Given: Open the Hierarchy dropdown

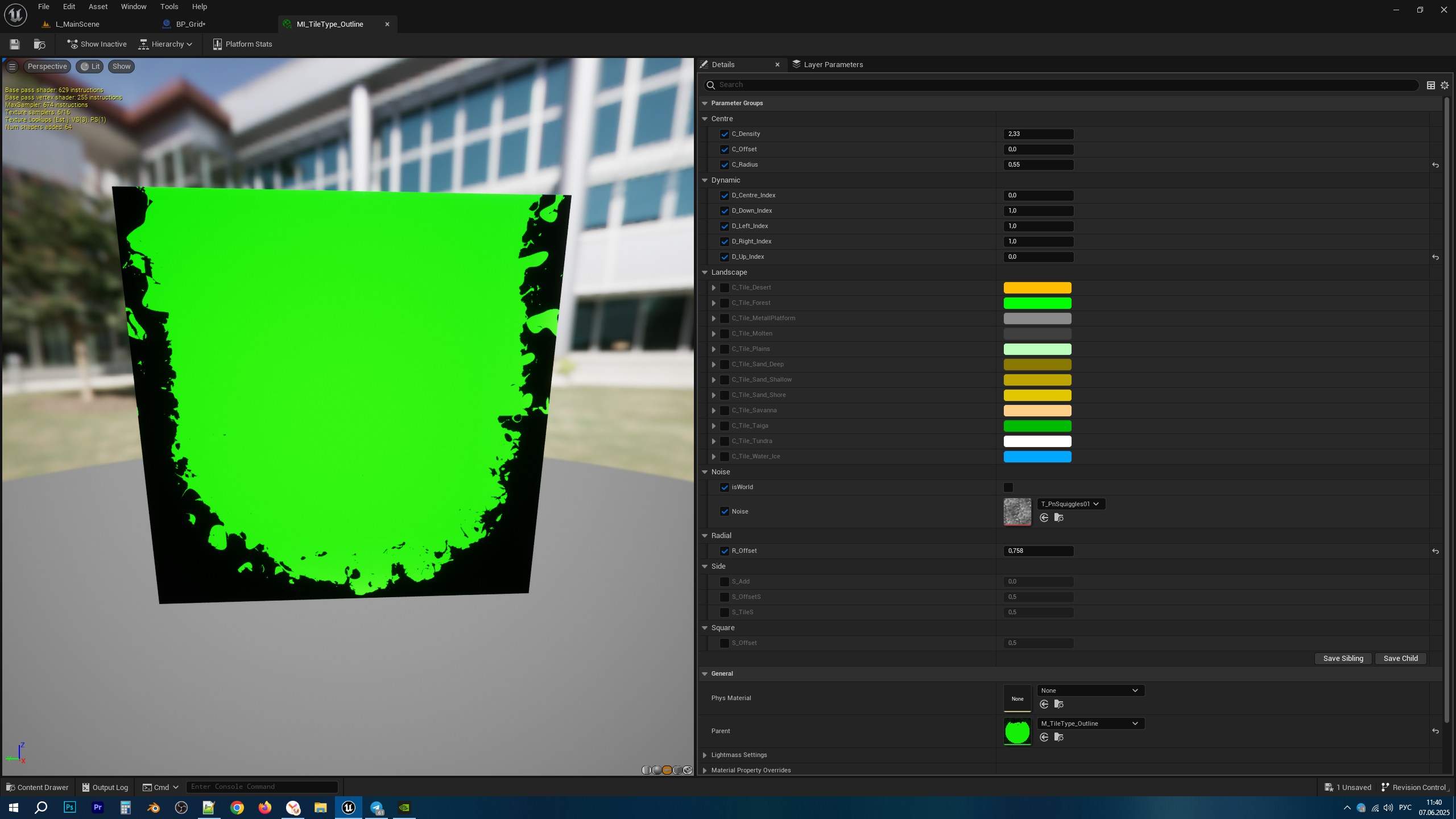Looking at the screenshot, I should click(x=166, y=44).
